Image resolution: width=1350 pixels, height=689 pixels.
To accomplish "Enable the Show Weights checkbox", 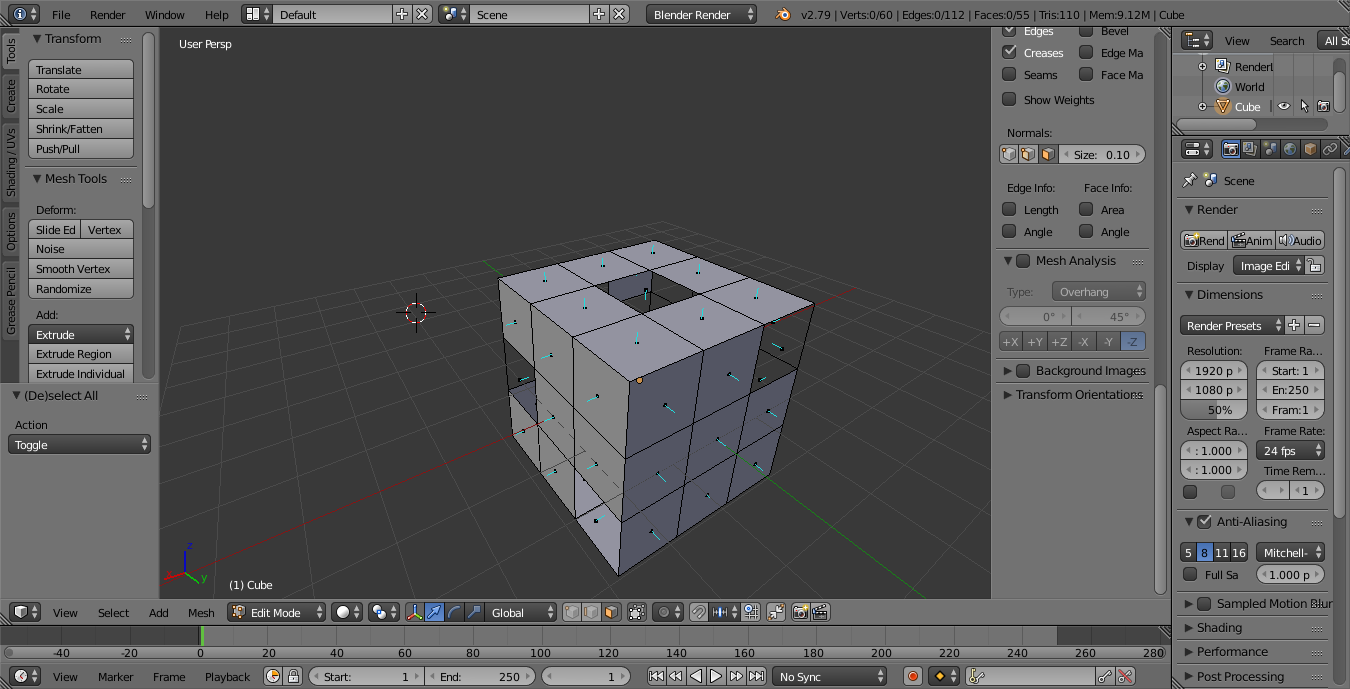I will 1009,99.
